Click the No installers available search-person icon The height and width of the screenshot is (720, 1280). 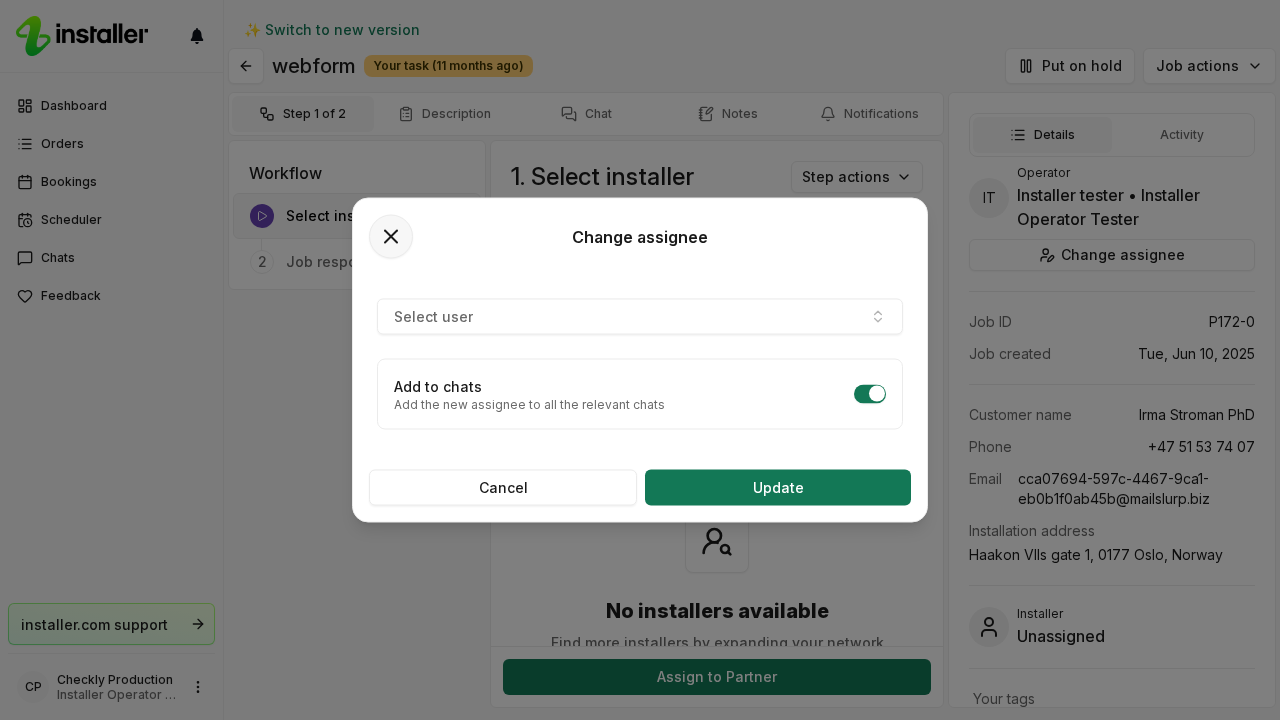(717, 542)
